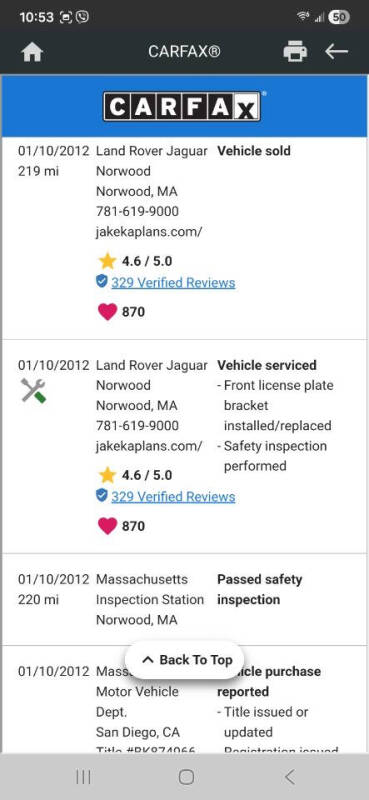Viewport: 369px width, 800px height.
Task: Tap the Android back navigation chevron
Action: point(289,777)
